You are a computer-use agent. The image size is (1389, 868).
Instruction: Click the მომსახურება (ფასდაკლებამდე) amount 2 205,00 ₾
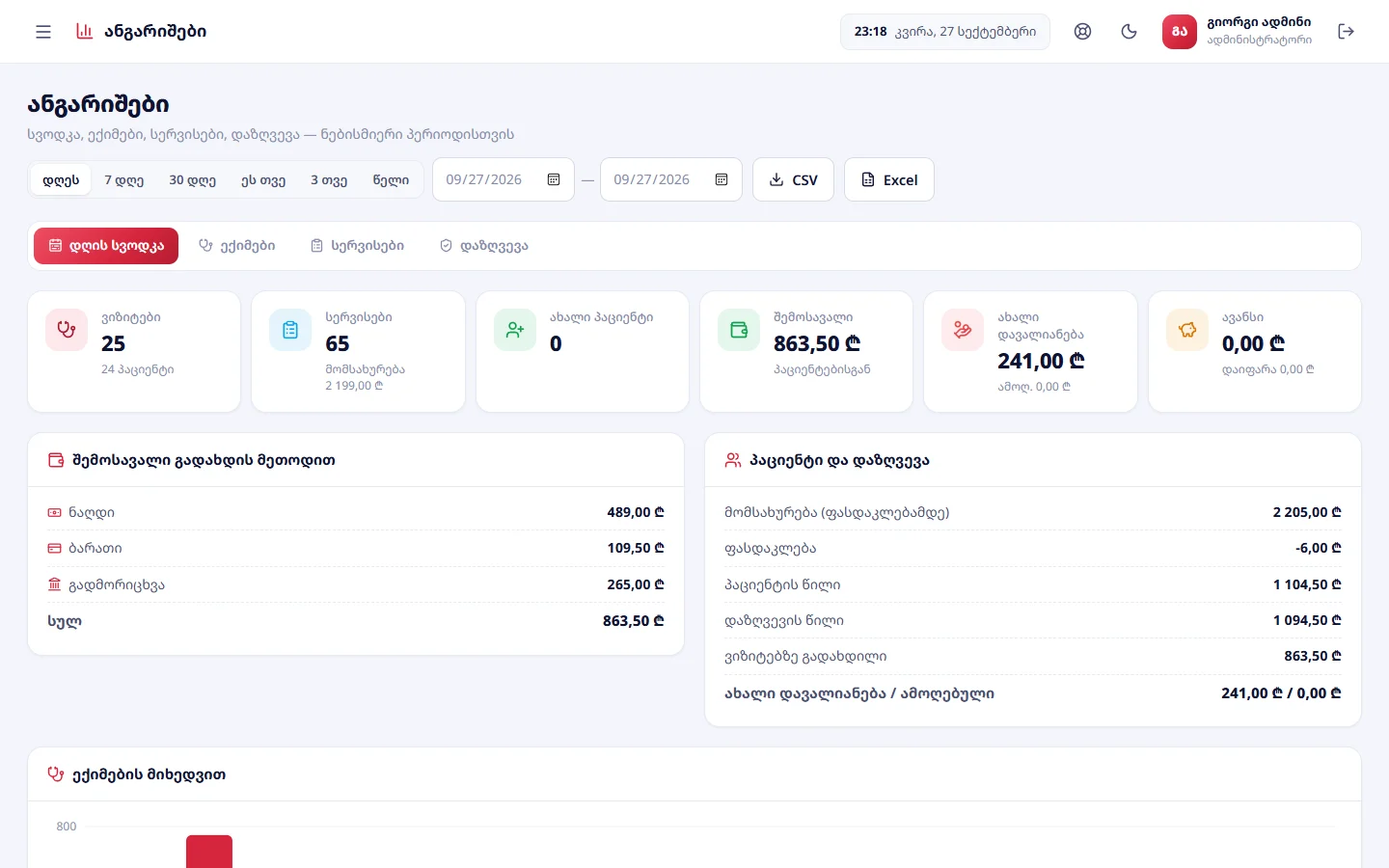[x=1307, y=512]
